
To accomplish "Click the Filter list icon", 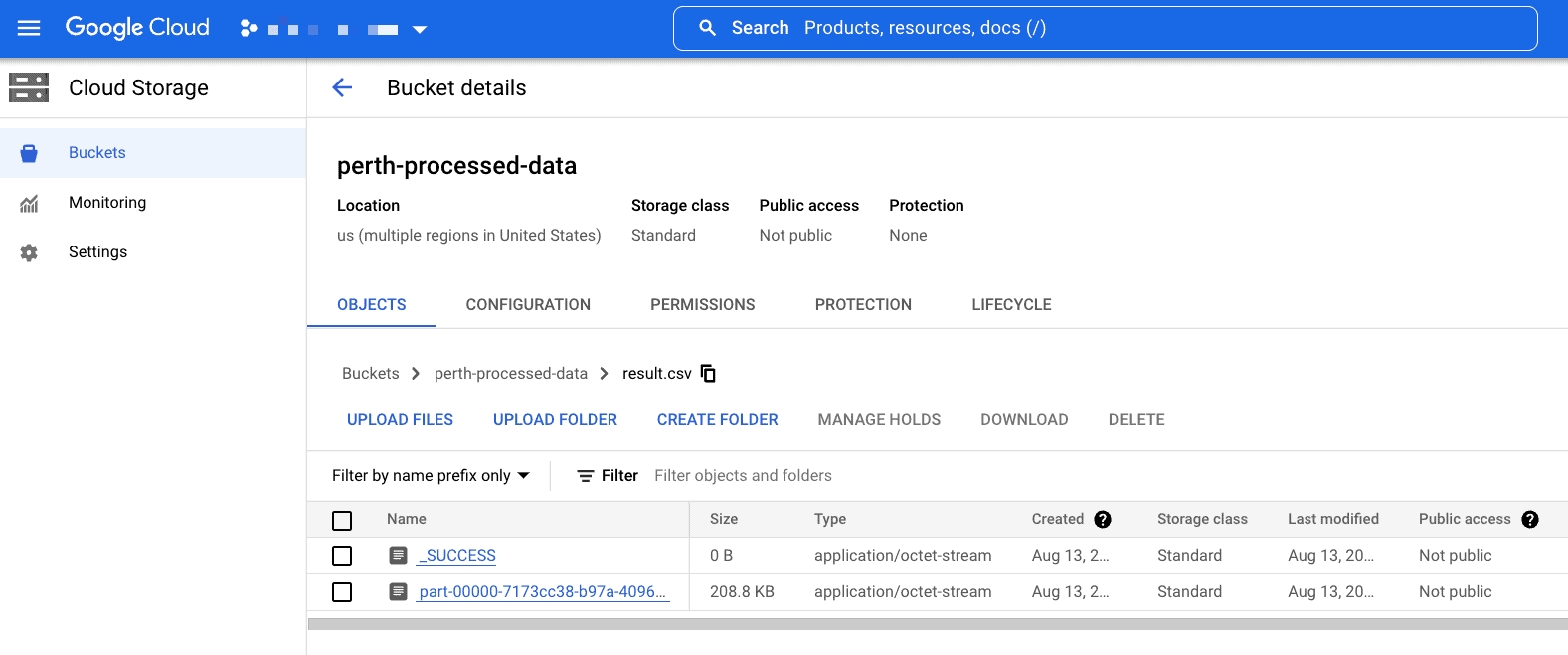I will (586, 476).
